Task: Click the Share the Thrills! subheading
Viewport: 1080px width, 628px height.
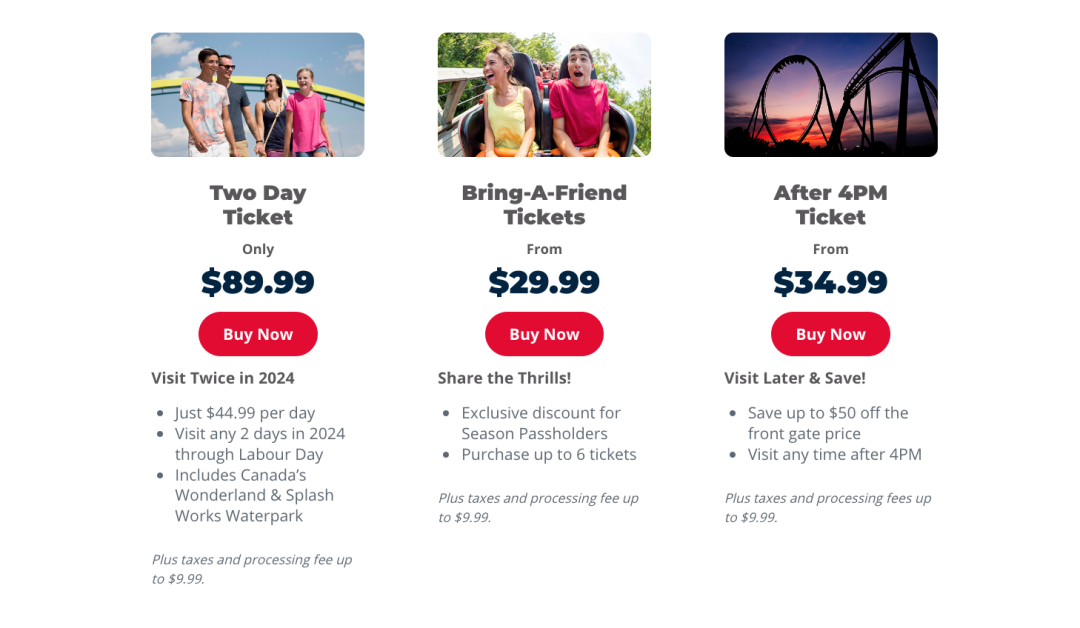Action: (504, 378)
